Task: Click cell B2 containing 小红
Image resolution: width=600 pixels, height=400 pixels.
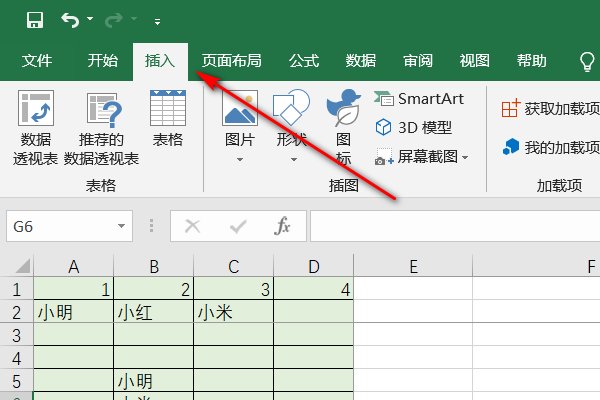Action: click(154, 312)
